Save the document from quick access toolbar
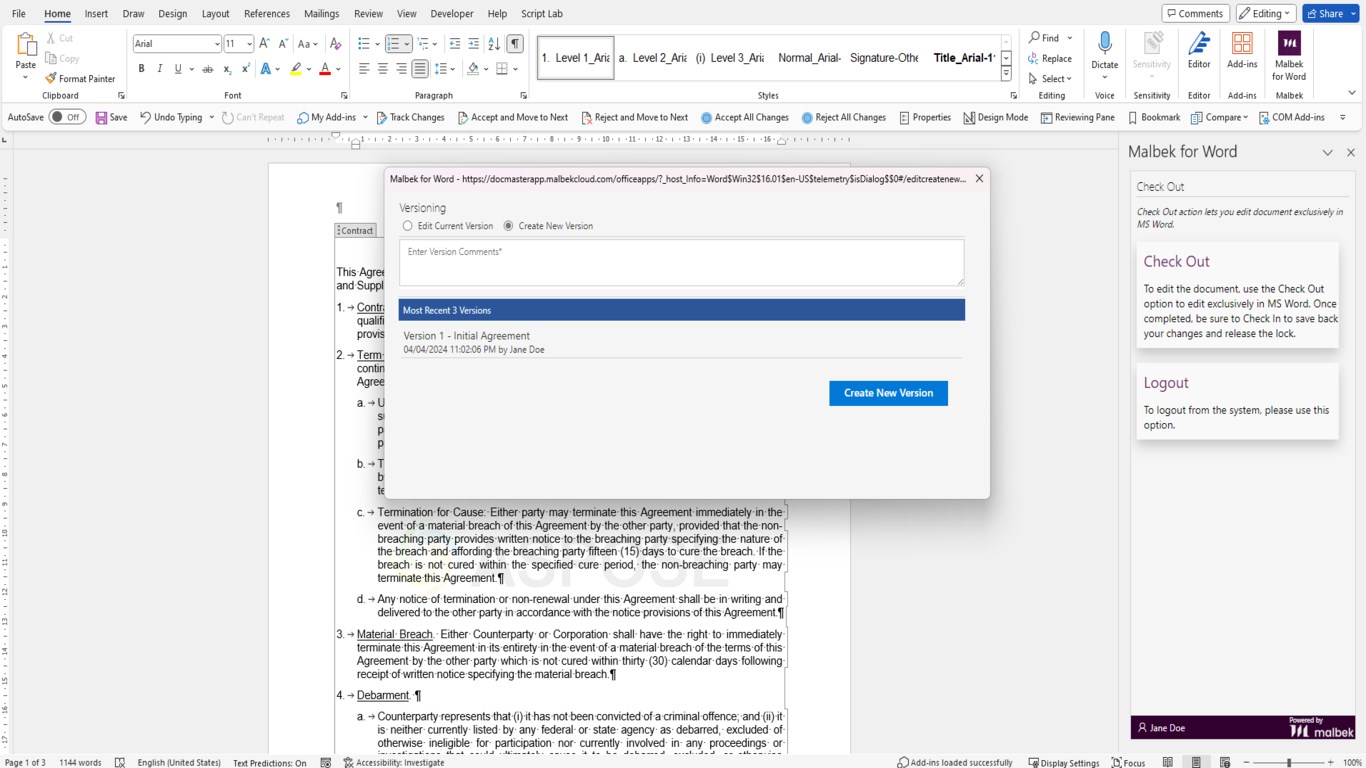This screenshot has height=768, width=1366. click(x=111, y=118)
